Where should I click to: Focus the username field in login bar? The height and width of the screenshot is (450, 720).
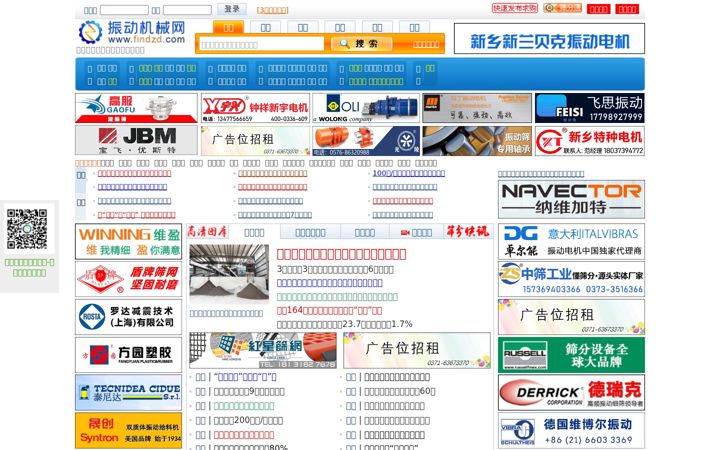coord(124,10)
